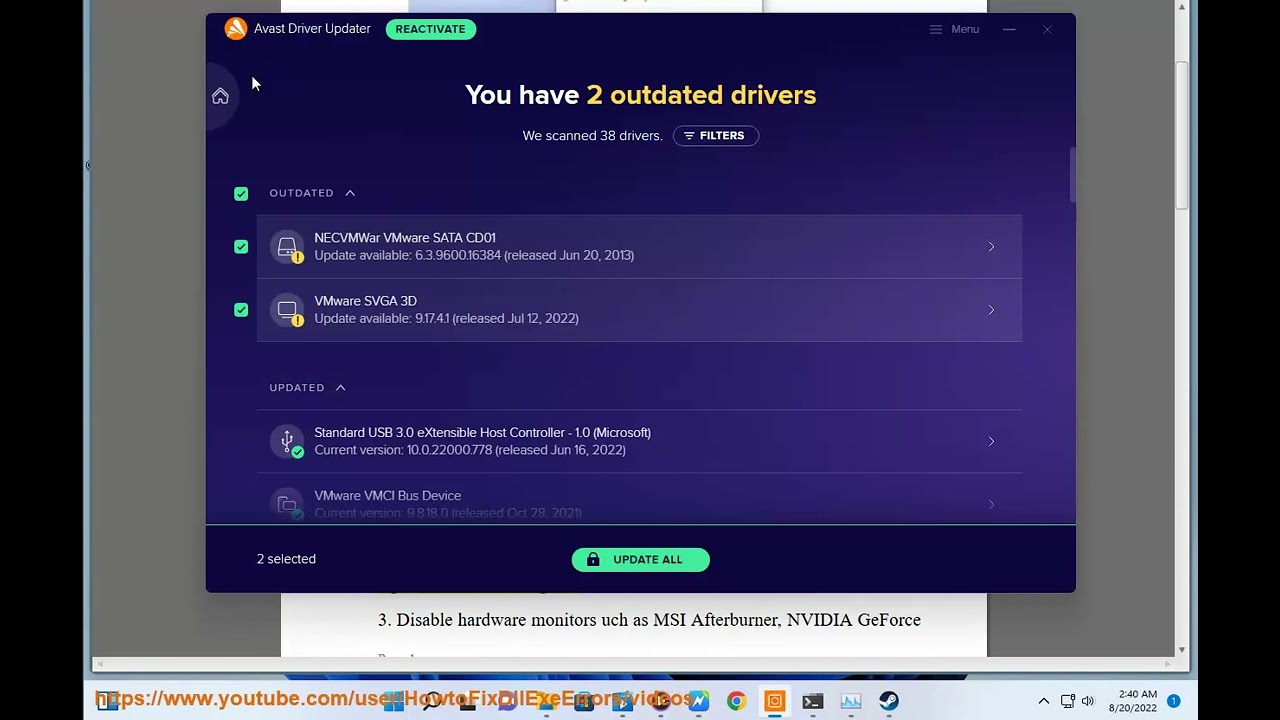Viewport: 1280px width, 720px height.
Task: Click the REACTIVATE button
Action: 431,29
